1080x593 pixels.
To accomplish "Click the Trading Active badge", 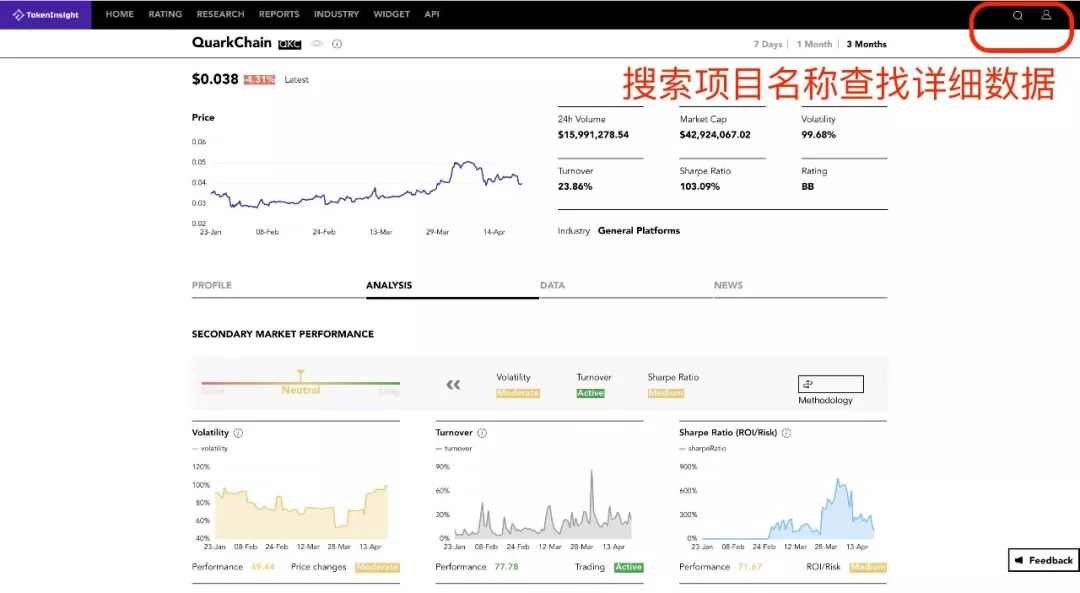I will pyautogui.click(x=628, y=567).
